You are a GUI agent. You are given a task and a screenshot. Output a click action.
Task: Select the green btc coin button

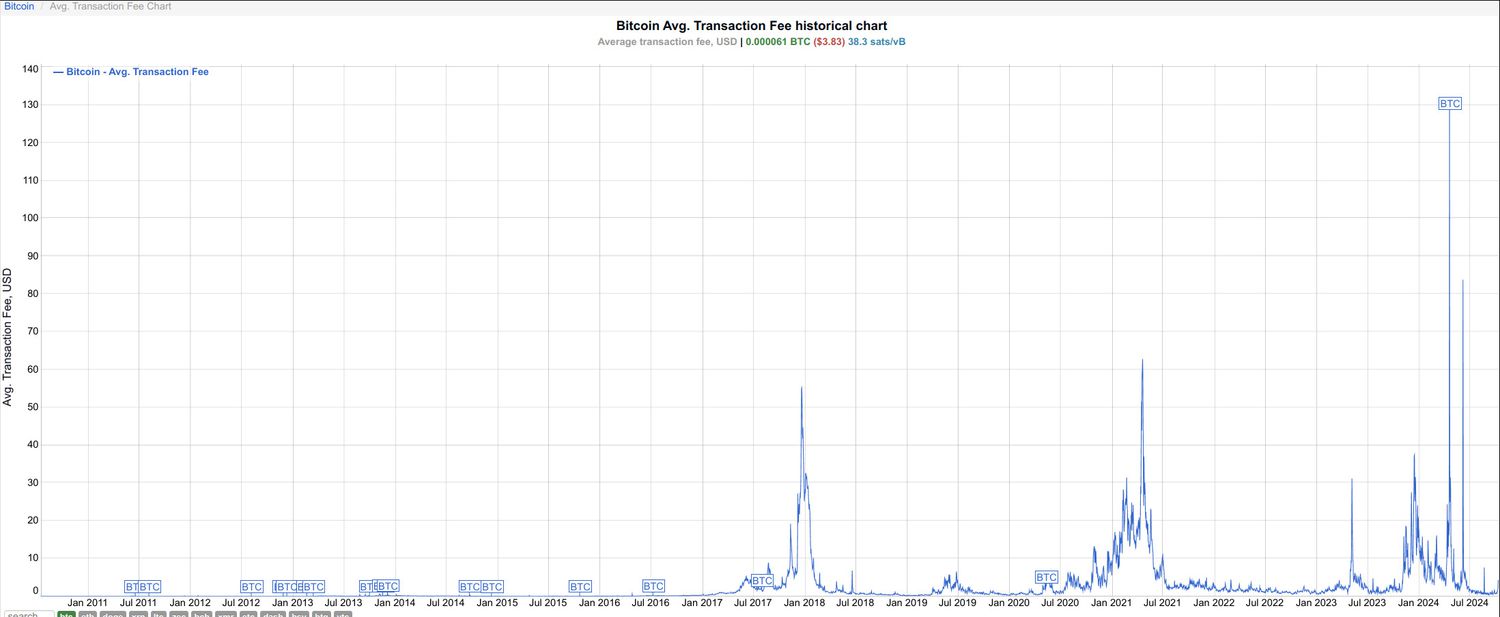pos(65,614)
